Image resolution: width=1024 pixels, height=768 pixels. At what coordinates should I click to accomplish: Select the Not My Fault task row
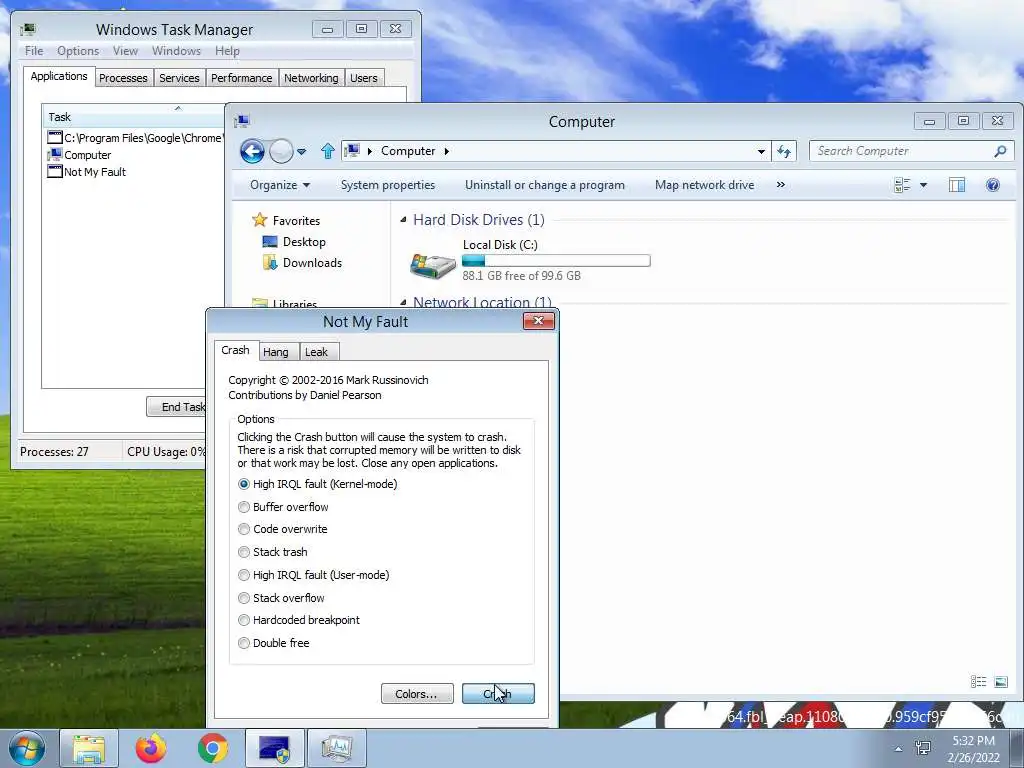pos(135,172)
